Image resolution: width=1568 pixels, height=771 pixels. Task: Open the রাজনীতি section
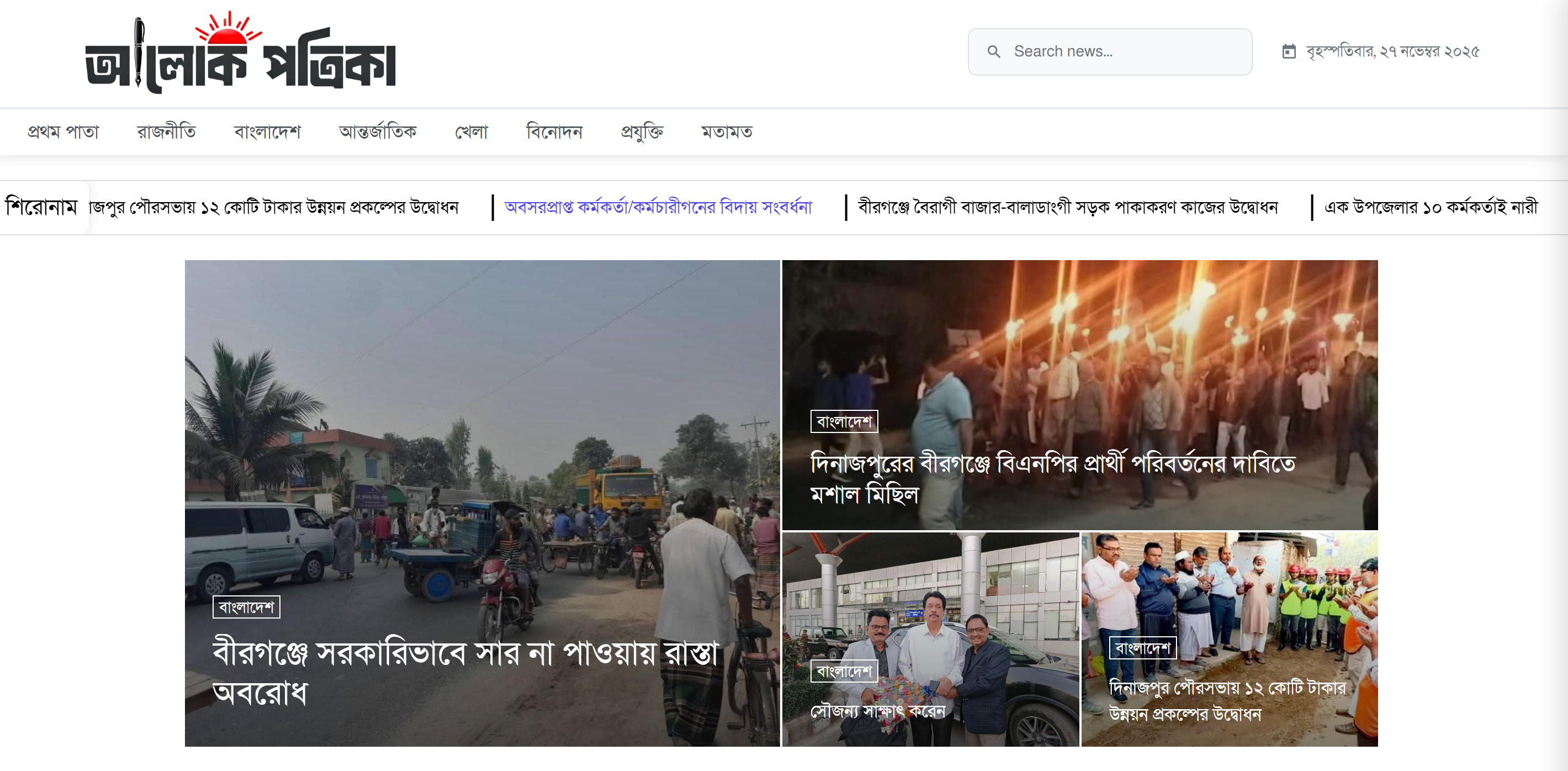tap(166, 131)
